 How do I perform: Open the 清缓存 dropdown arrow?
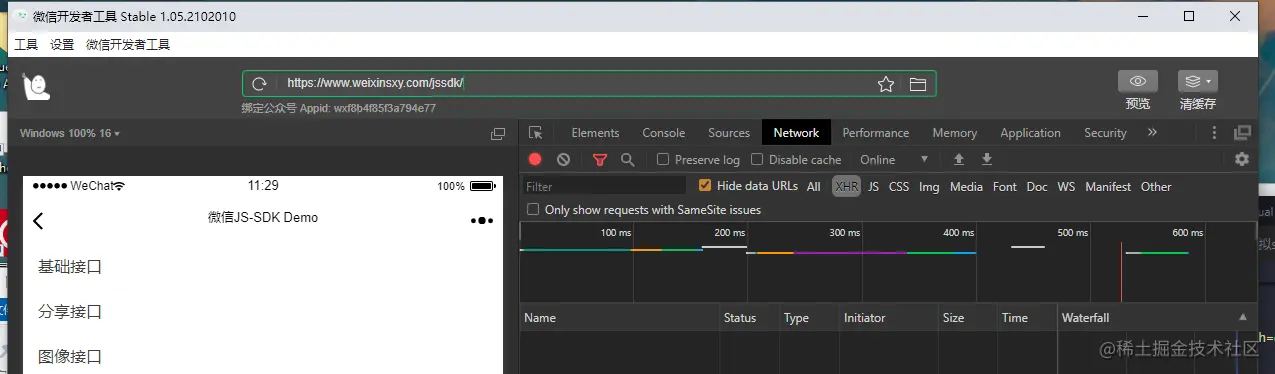pyautogui.click(x=1209, y=81)
